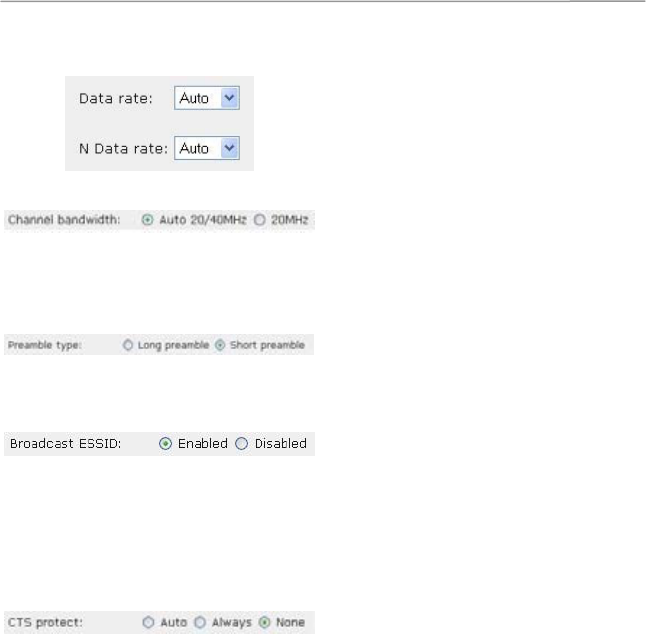Click the 'Broadcast ESSID:' label
Screen dimensions: 646x634
(66, 444)
